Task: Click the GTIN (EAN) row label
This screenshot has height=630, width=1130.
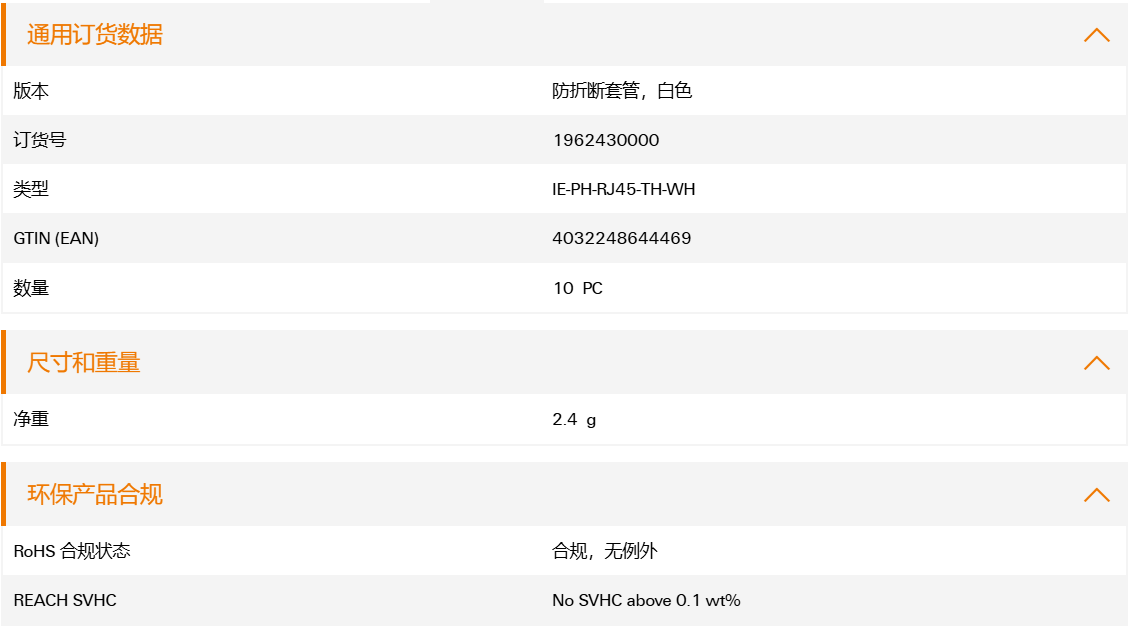Action: click(x=56, y=238)
